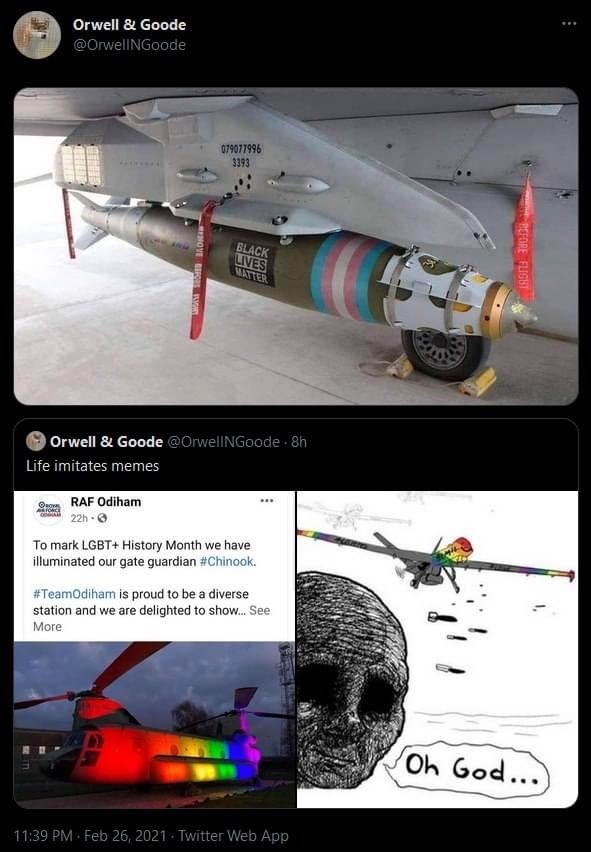Click the 11:39 PM Feb 26, 2021 timestamp
Screen dimensions: 591x852
coord(90,836)
